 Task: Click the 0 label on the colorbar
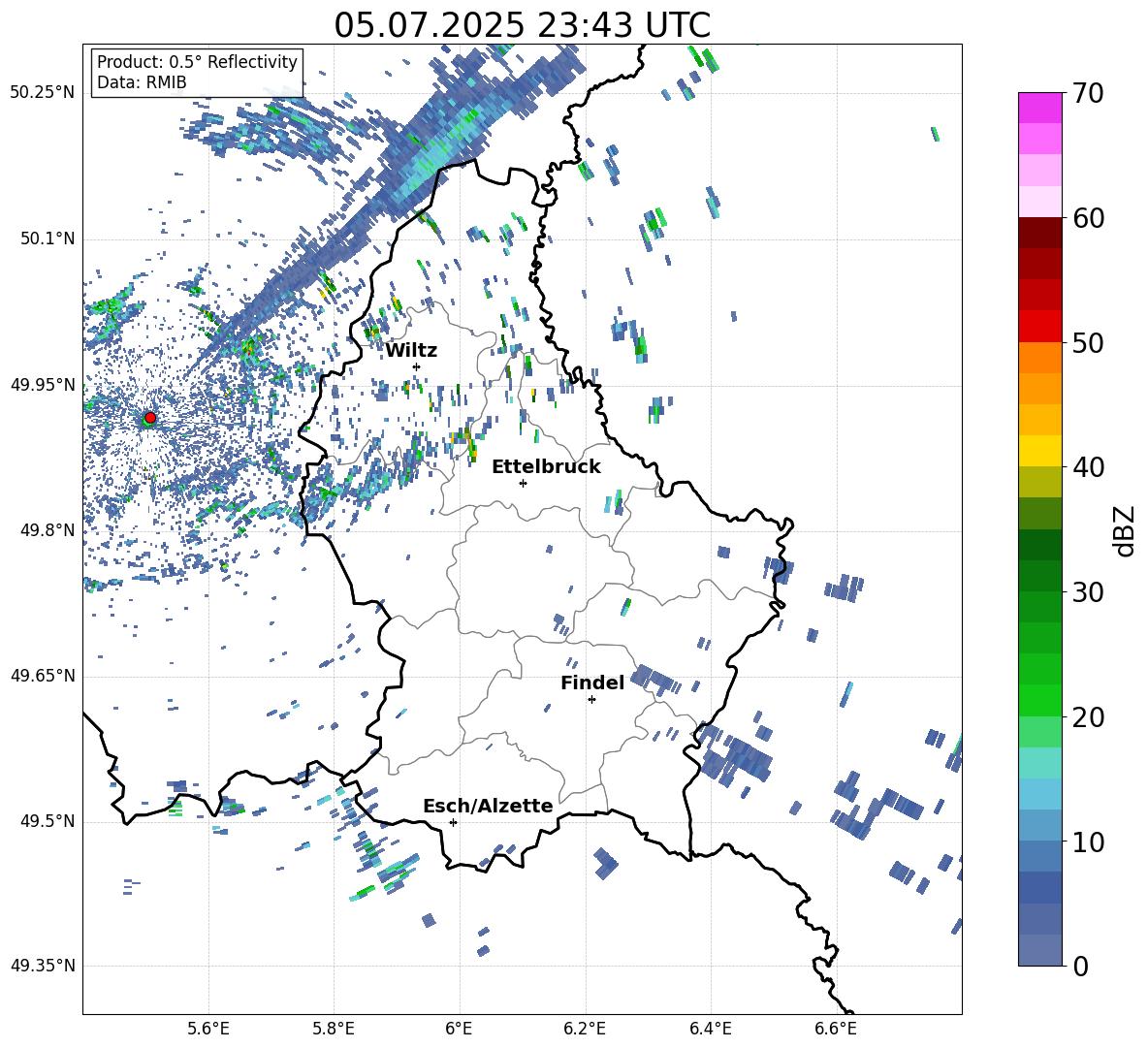(x=1080, y=966)
